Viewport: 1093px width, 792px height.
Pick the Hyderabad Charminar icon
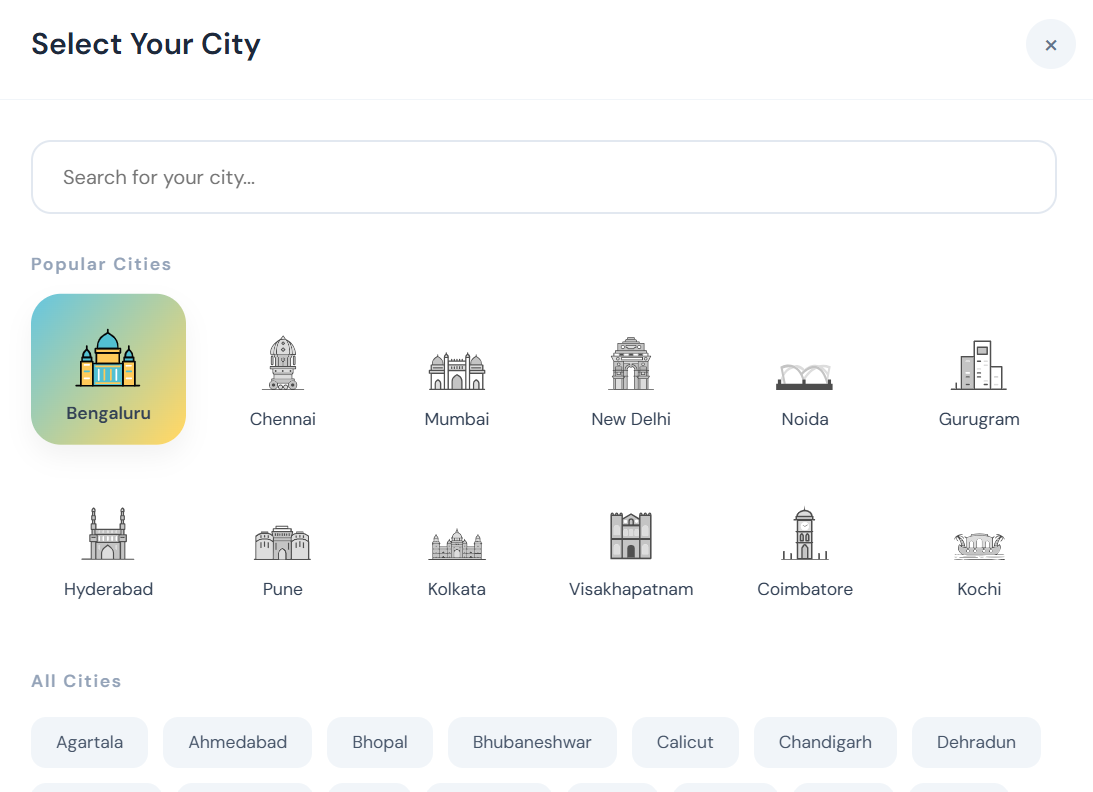[x=108, y=534]
